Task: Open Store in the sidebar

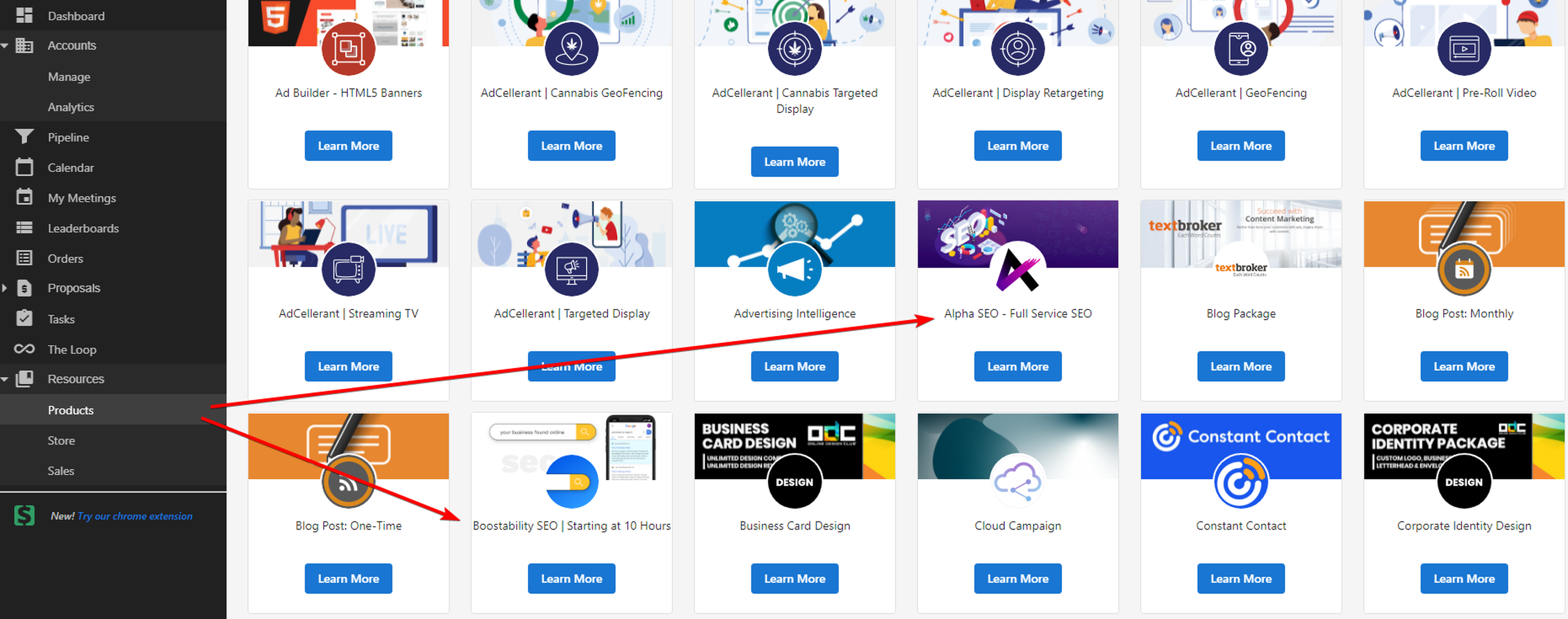Action: click(61, 440)
